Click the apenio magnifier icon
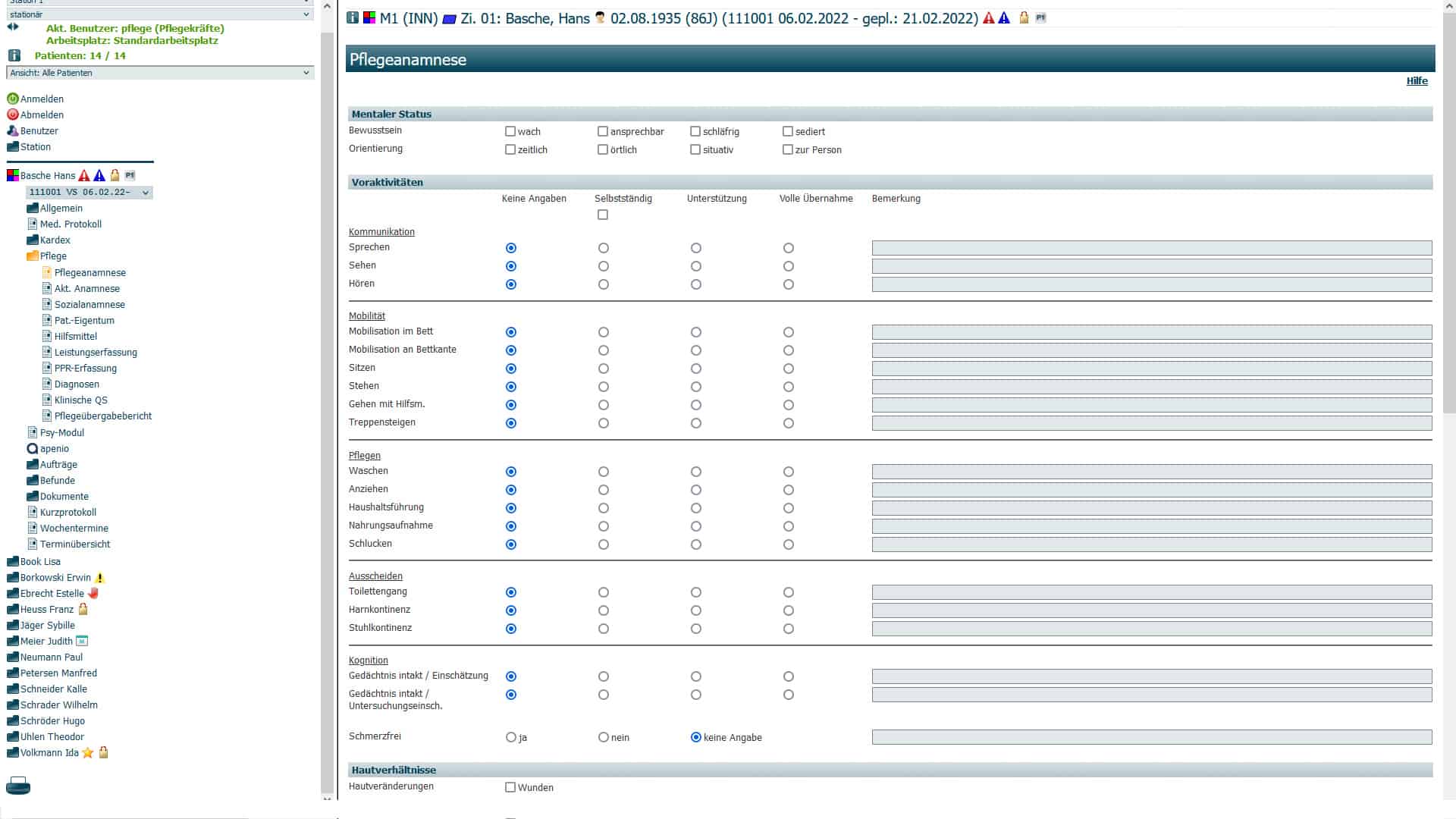 (x=32, y=448)
